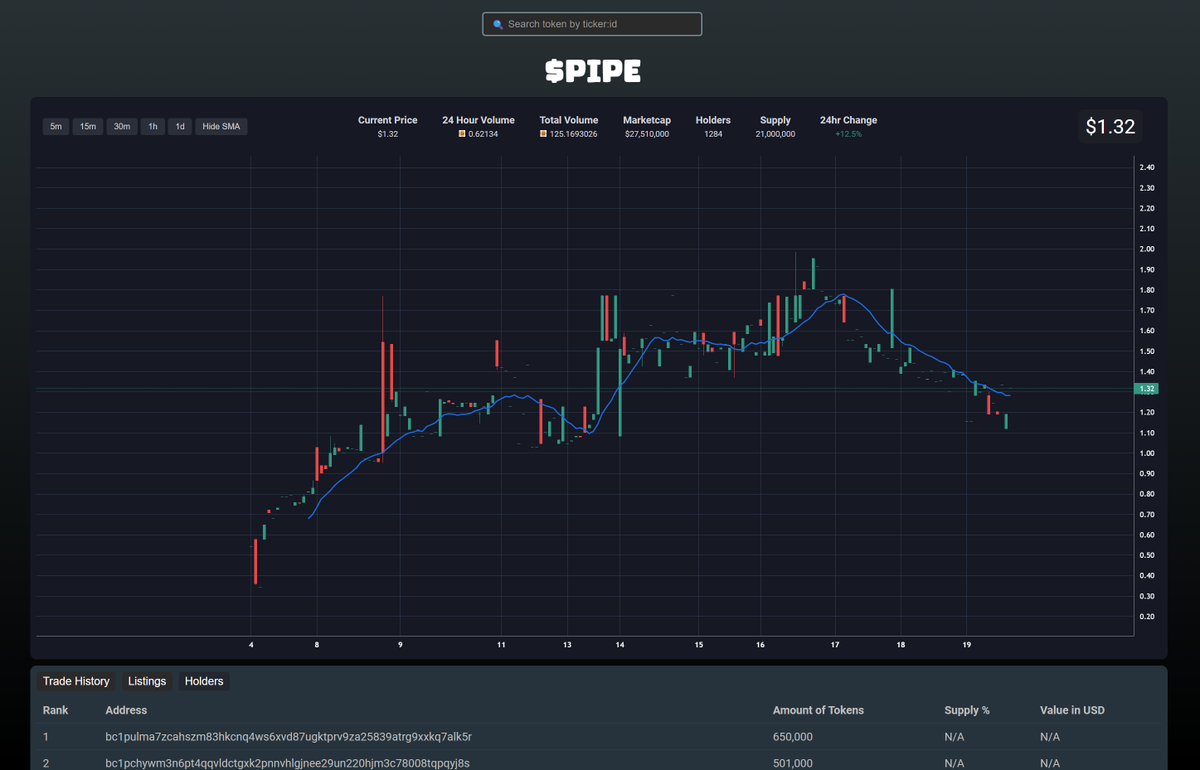Screen dimensions: 1200x770
Task: Select the 15m timeframe button
Action: coord(88,126)
